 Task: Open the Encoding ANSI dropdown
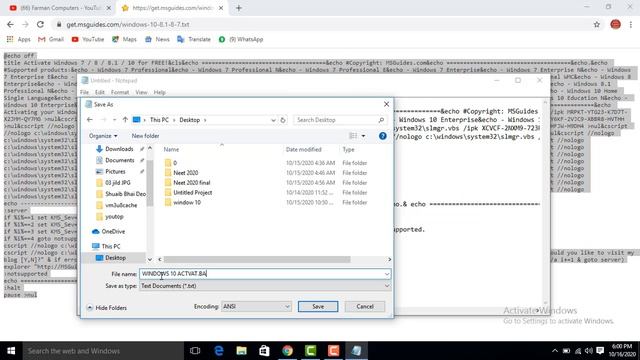(x=256, y=307)
